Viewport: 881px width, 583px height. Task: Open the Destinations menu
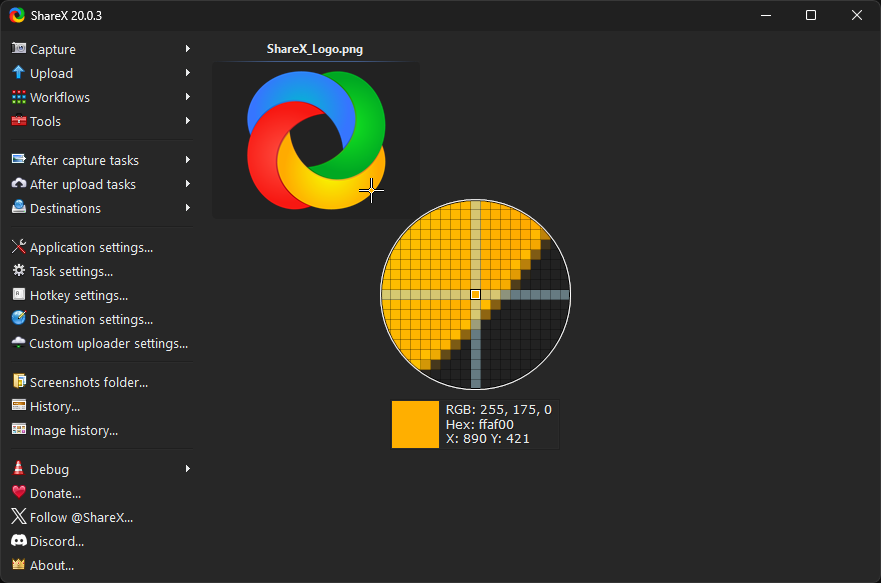101,208
